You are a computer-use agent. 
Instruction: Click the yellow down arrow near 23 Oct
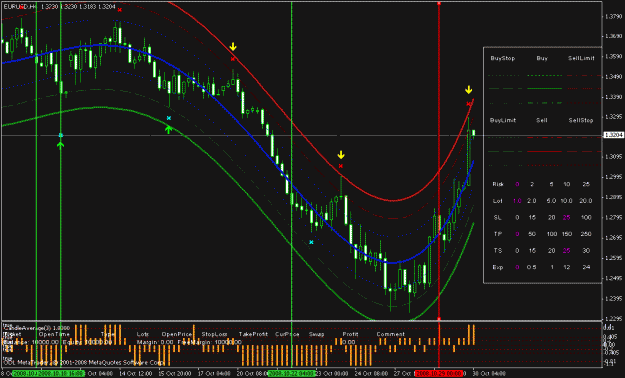click(x=341, y=154)
